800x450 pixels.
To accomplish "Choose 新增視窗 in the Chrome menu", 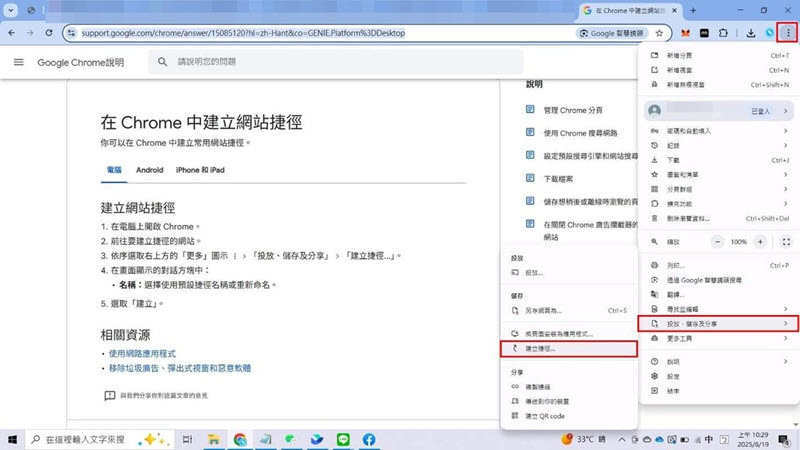I will [x=719, y=70].
